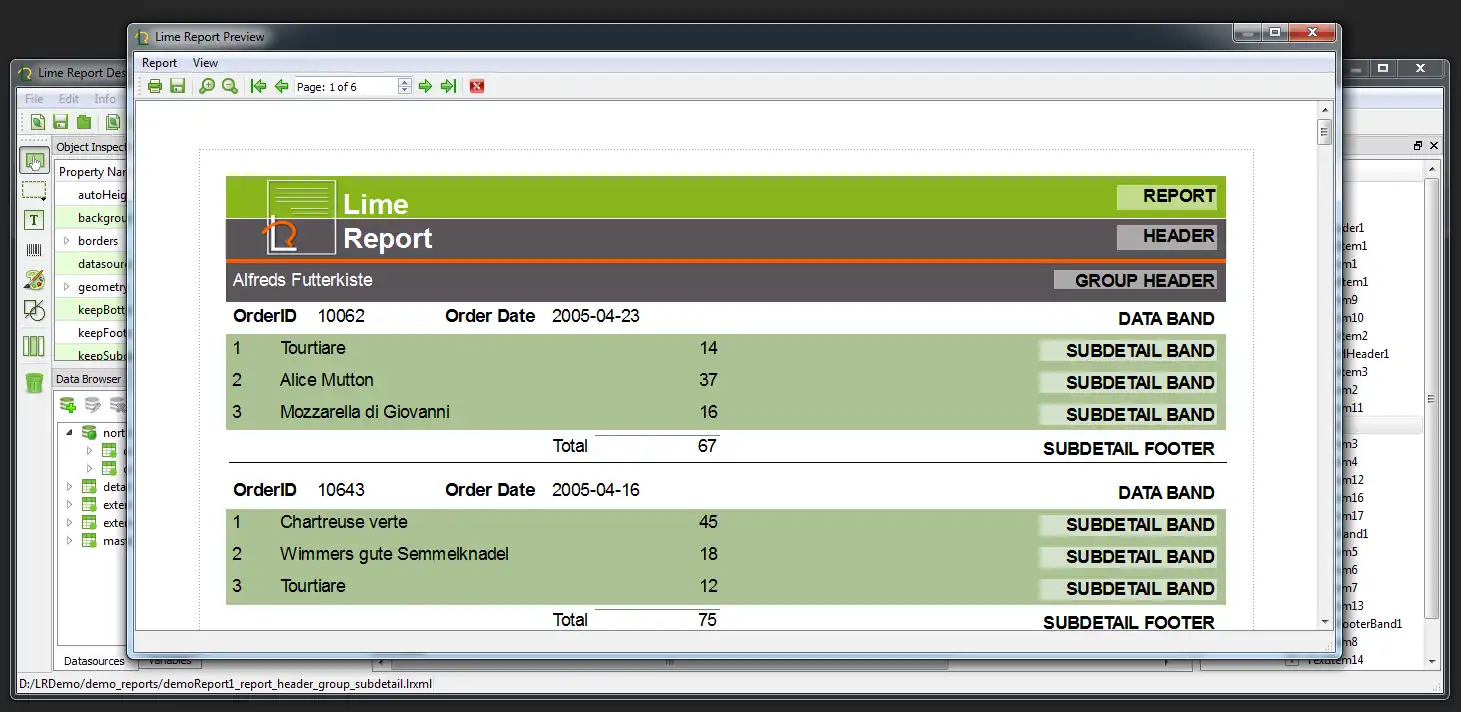Increase the page number with the spinner up arrow
Screen dimensions: 1461x712
(405, 82)
